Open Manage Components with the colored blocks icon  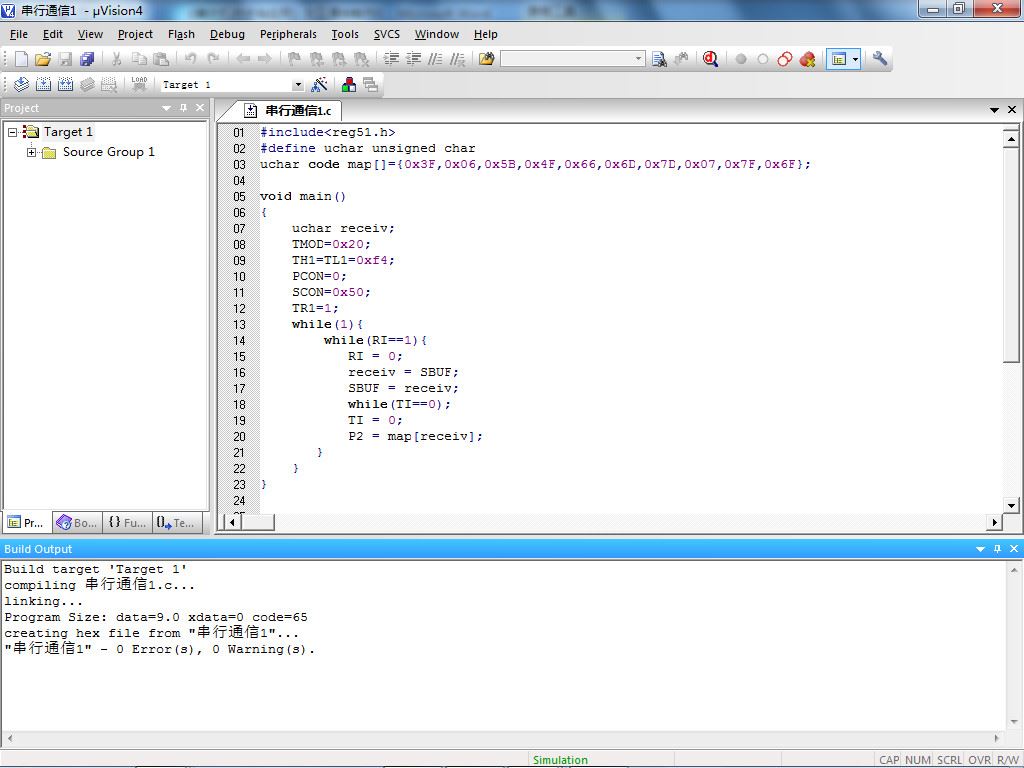(349, 84)
